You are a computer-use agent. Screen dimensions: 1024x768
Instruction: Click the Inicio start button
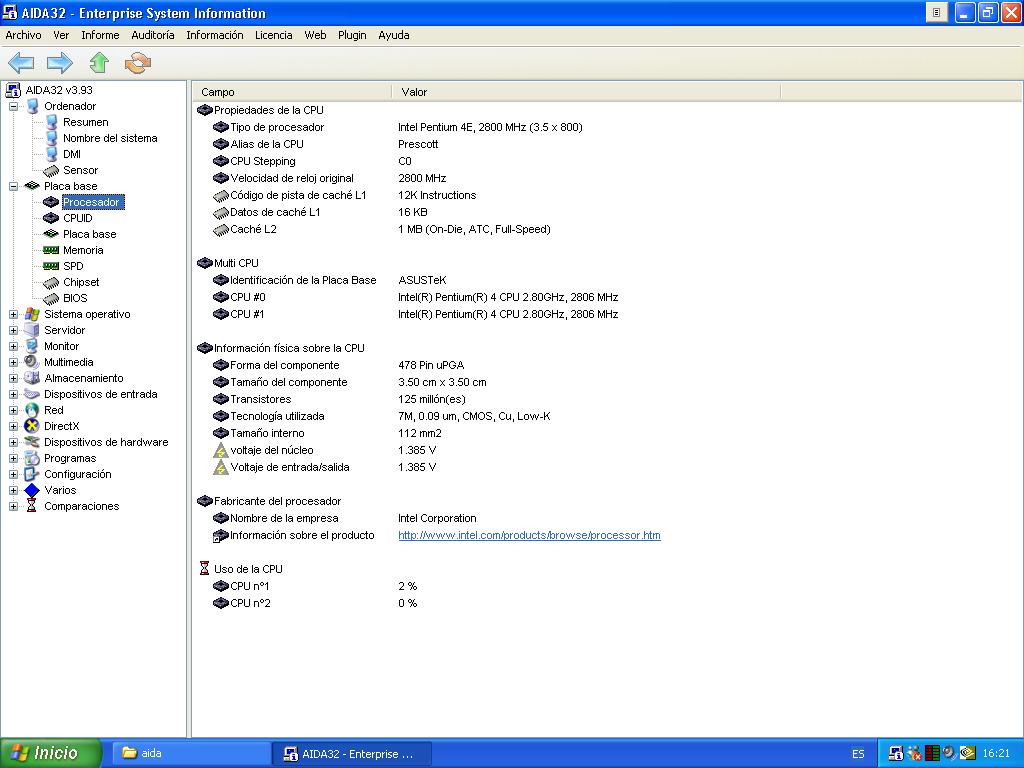tap(51, 753)
